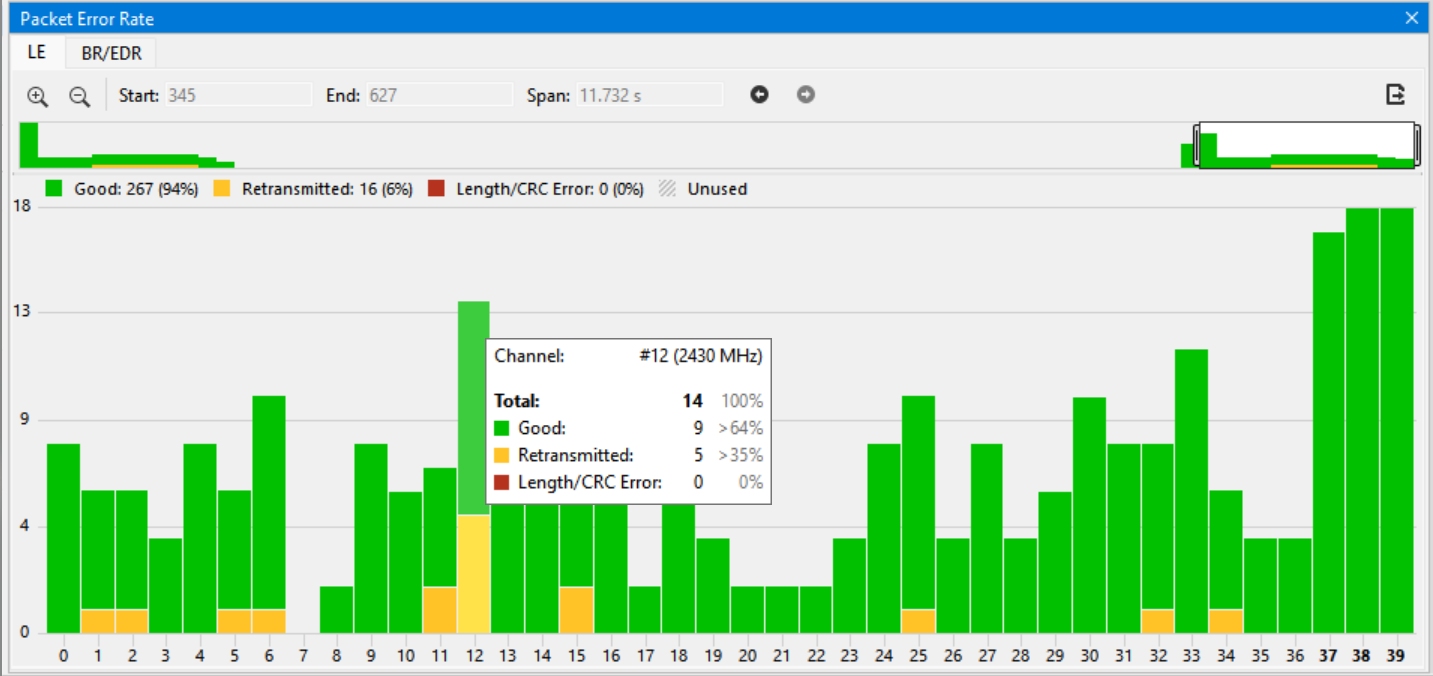1433x676 pixels.
Task: Click legend text "Length/CRC Error: 0 (0%)"
Action: (x=550, y=188)
